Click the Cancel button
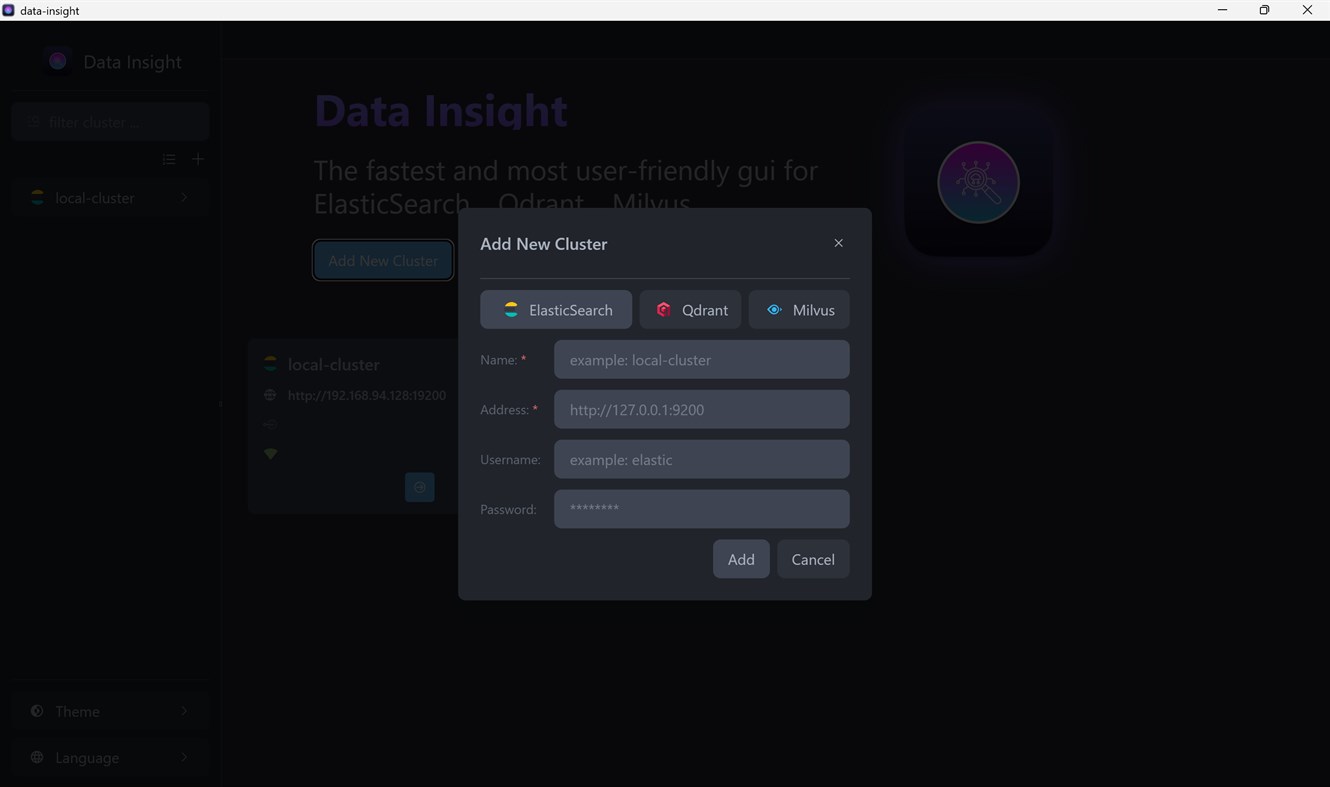This screenshot has width=1330, height=787. (x=813, y=559)
